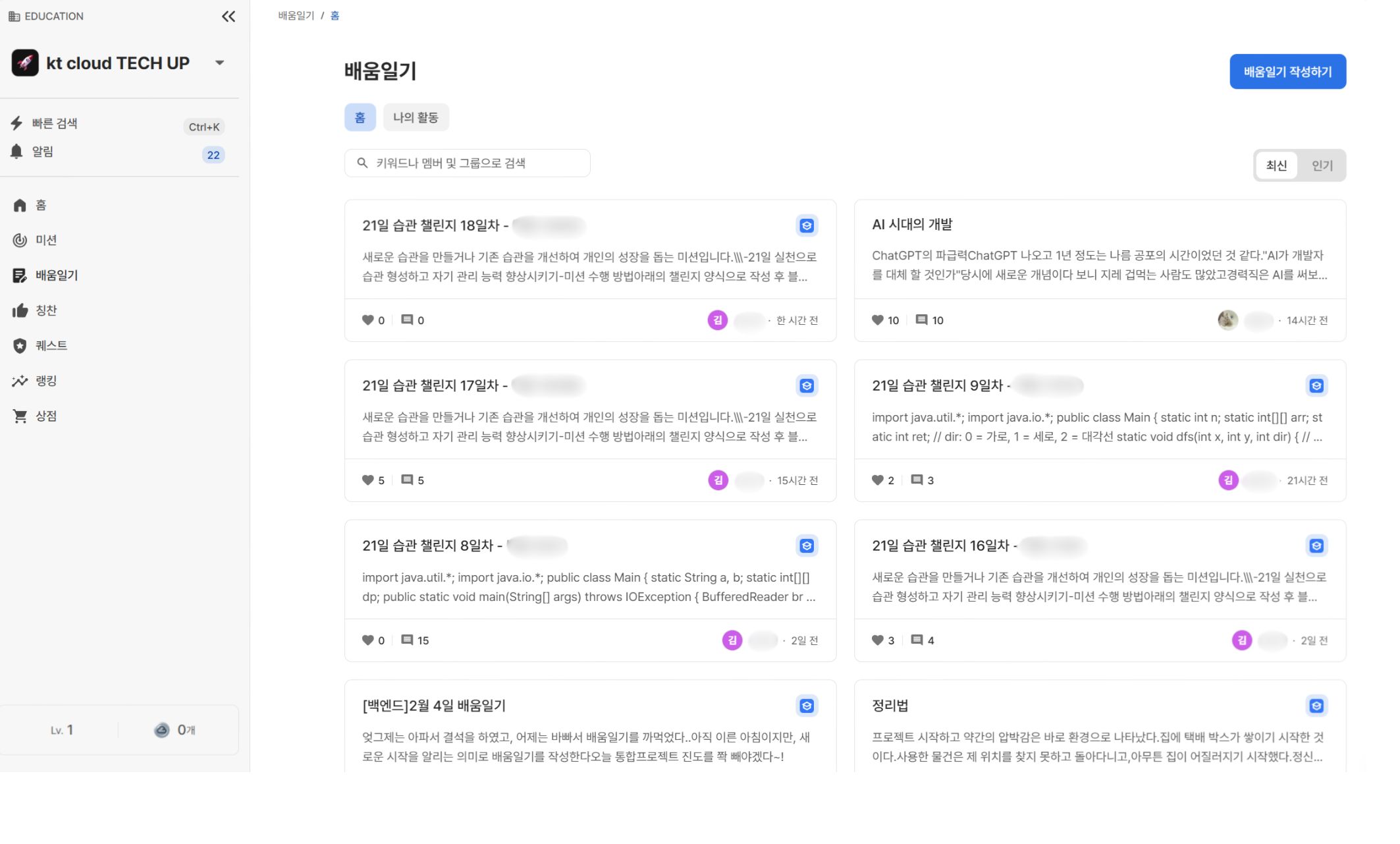Click the blue mission badge on 21일 습관 챌린지 18일차
This screenshot has height=844, width=1400.
[806, 226]
